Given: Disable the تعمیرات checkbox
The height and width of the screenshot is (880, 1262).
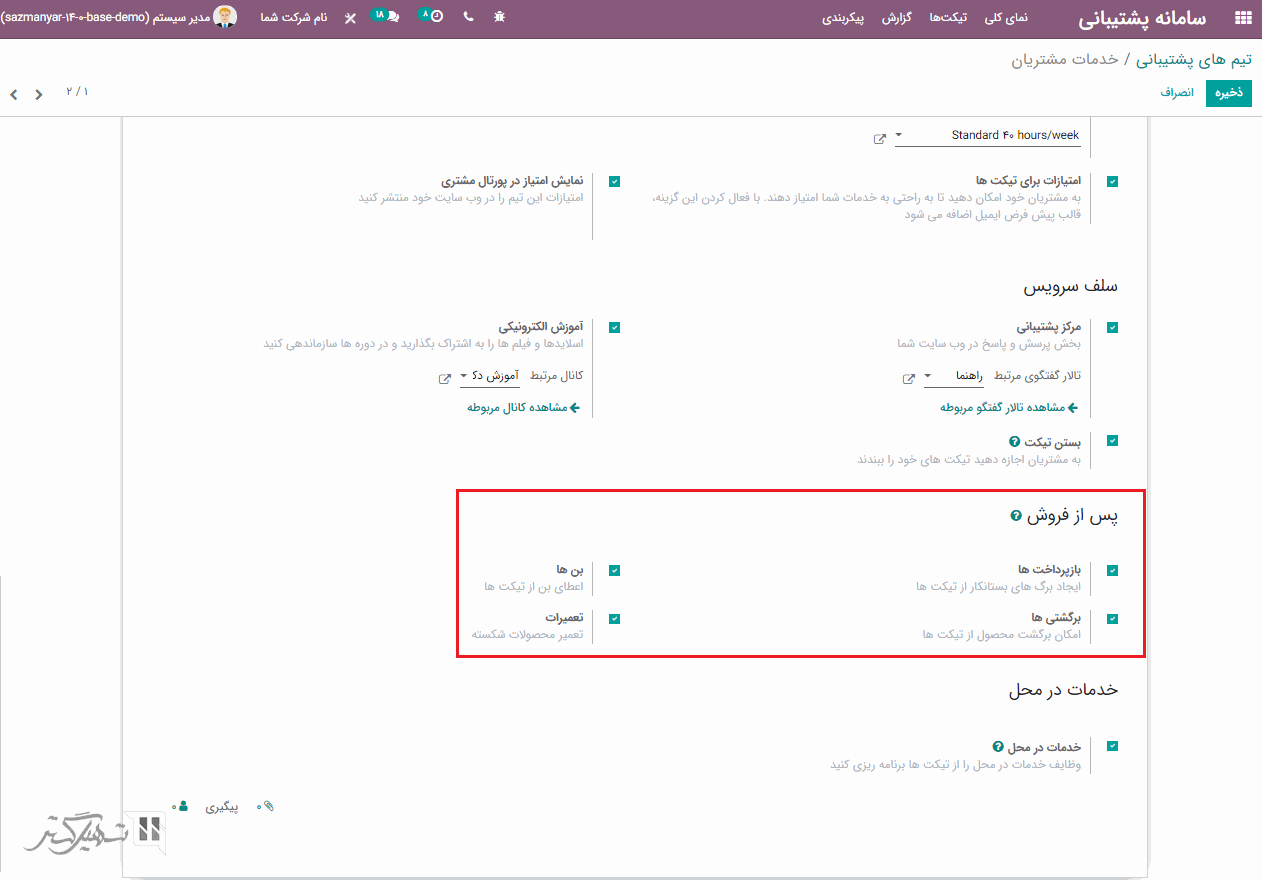Looking at the screenshot, I should 614,618.
